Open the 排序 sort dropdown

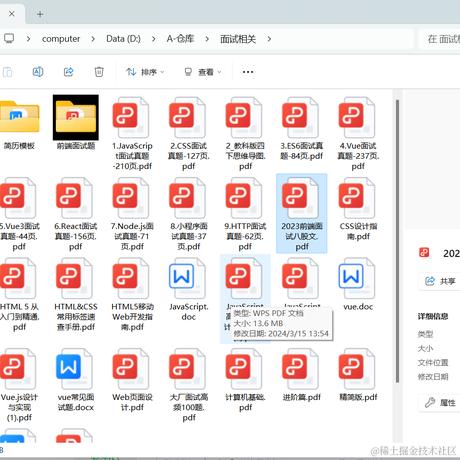[x=145, y=72]
